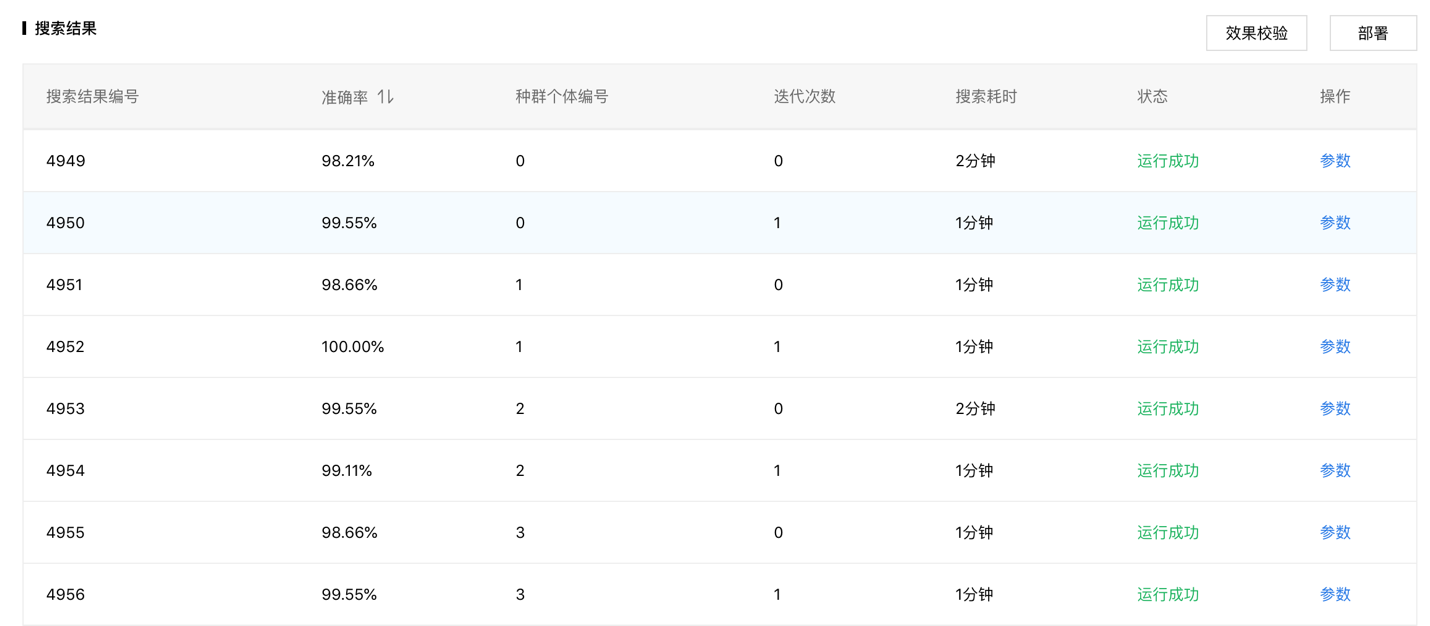Click the 99.11% accuracy value
The height and width of the screenshot is (626, 1430).
(347, 471)
